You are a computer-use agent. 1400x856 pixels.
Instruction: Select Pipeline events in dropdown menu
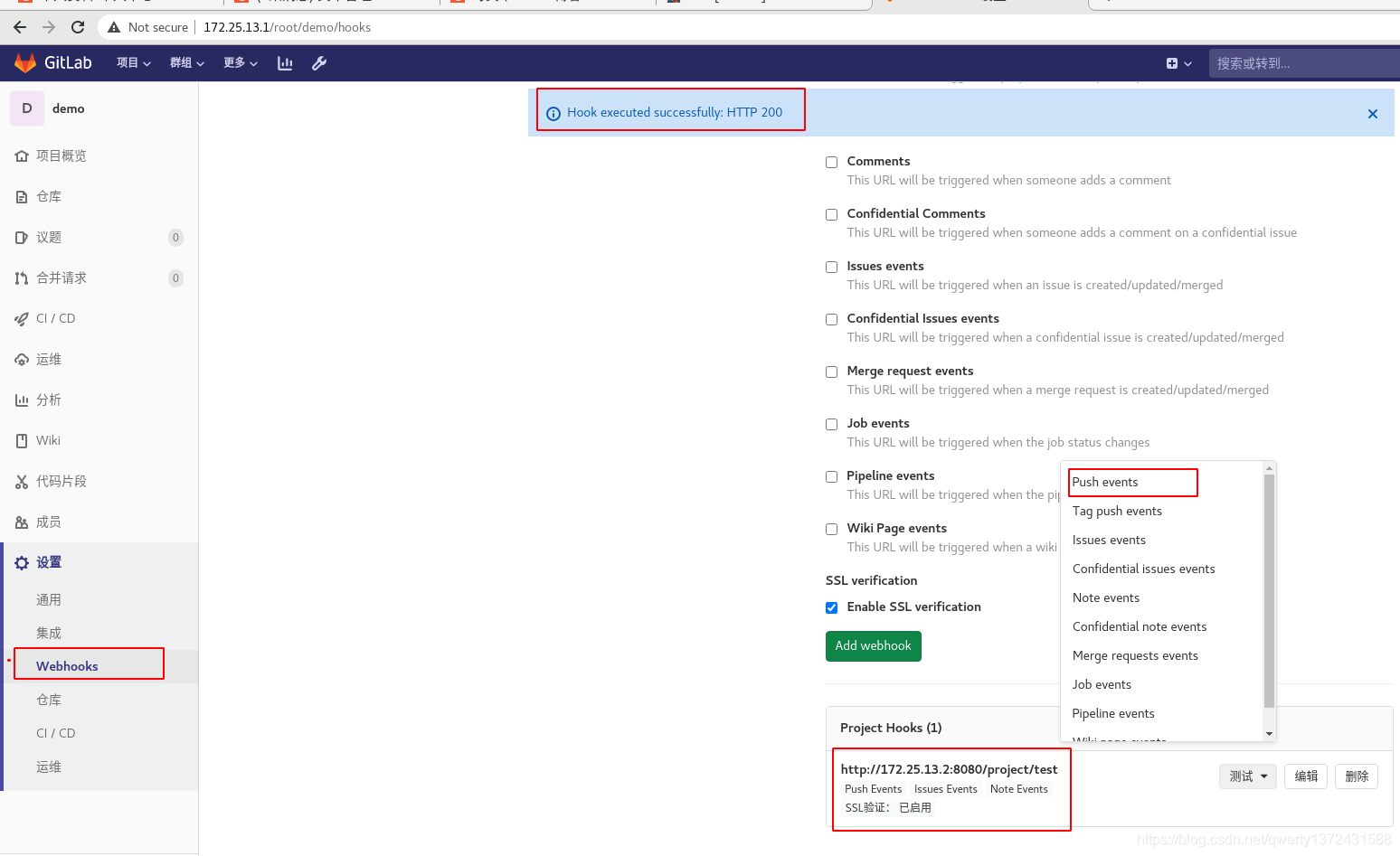coord(1113,714)
